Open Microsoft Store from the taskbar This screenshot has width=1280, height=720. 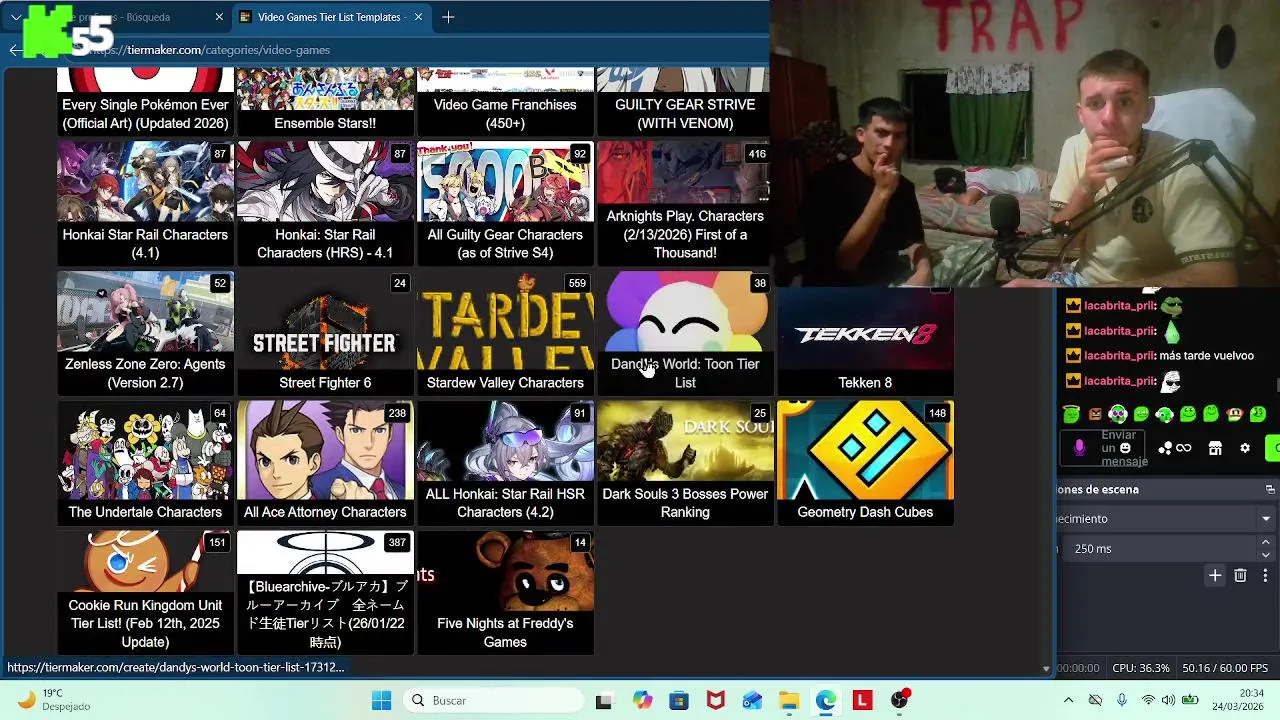(x=679, y=701)
